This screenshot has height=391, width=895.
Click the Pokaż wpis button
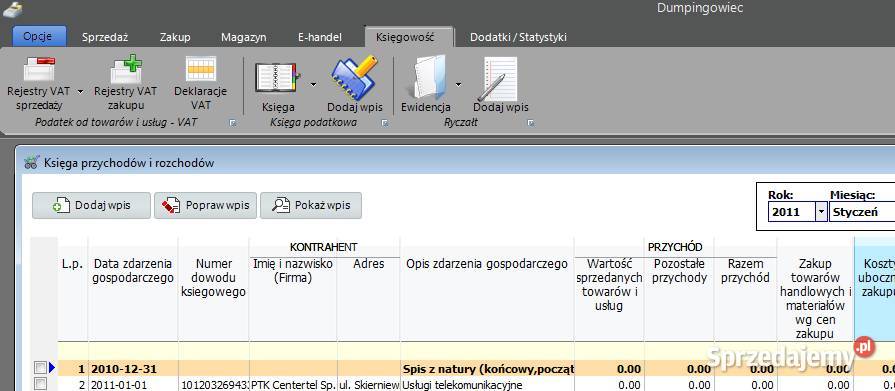click(311, 205)
